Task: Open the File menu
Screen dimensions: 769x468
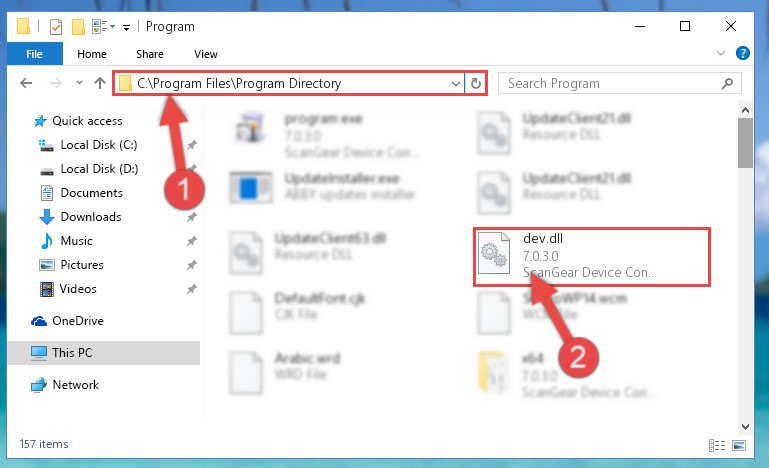Action: point(34,54)
